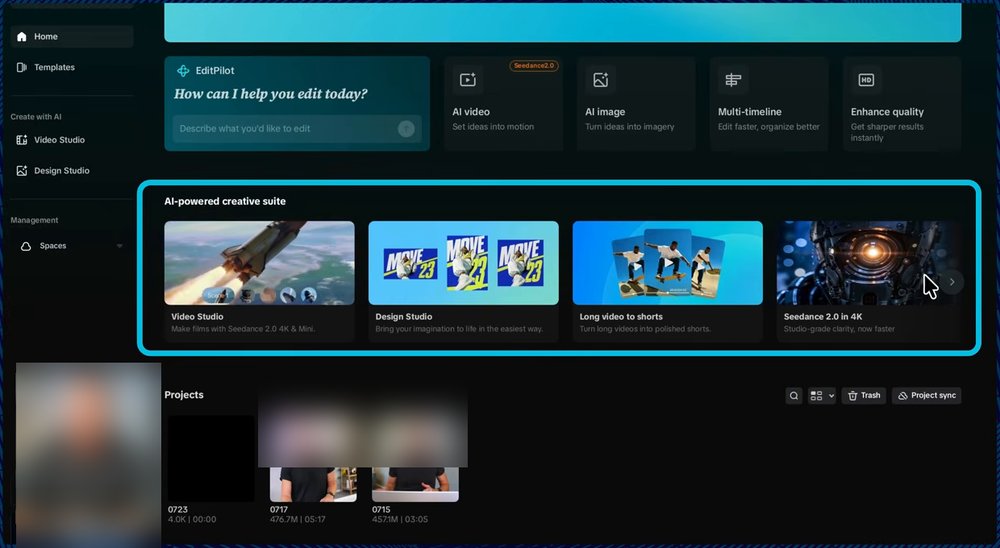Click the Spaces cloud icon
This screenshot has height=548, width=1000.
[26, 246]
